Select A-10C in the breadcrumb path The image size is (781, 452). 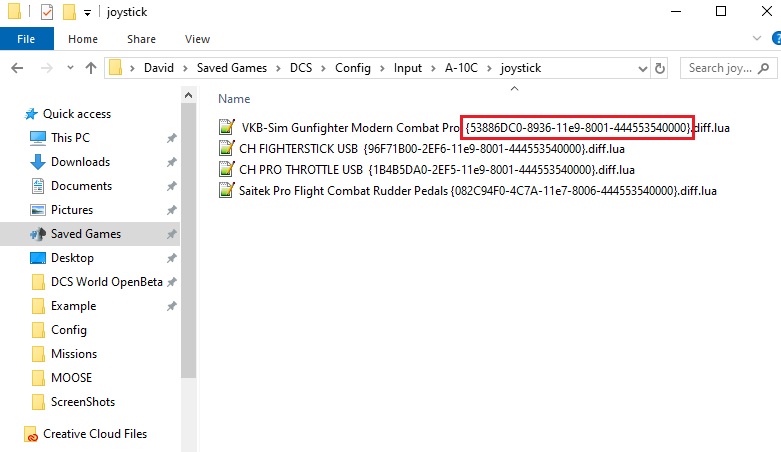click(461, 68)
